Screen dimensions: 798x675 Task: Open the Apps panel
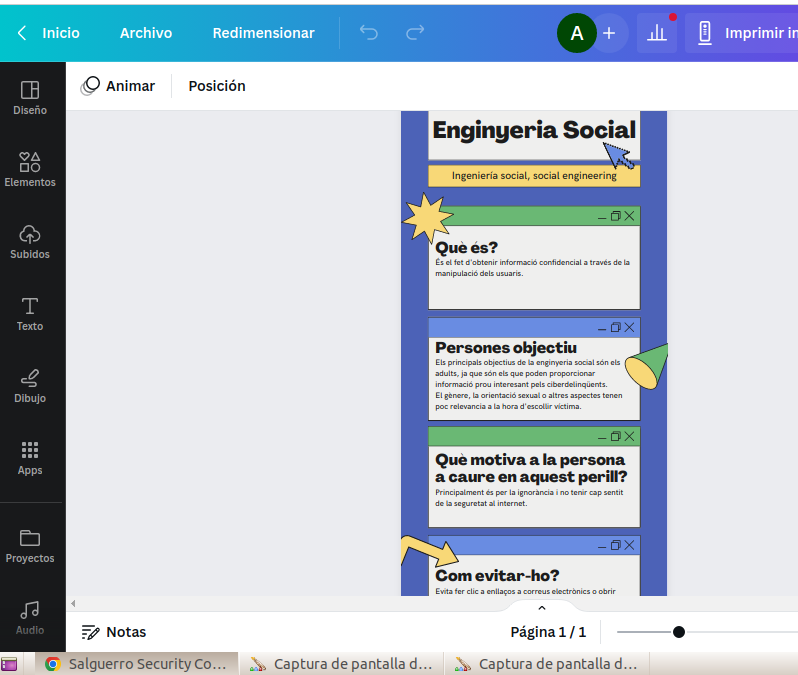[30, 458]
